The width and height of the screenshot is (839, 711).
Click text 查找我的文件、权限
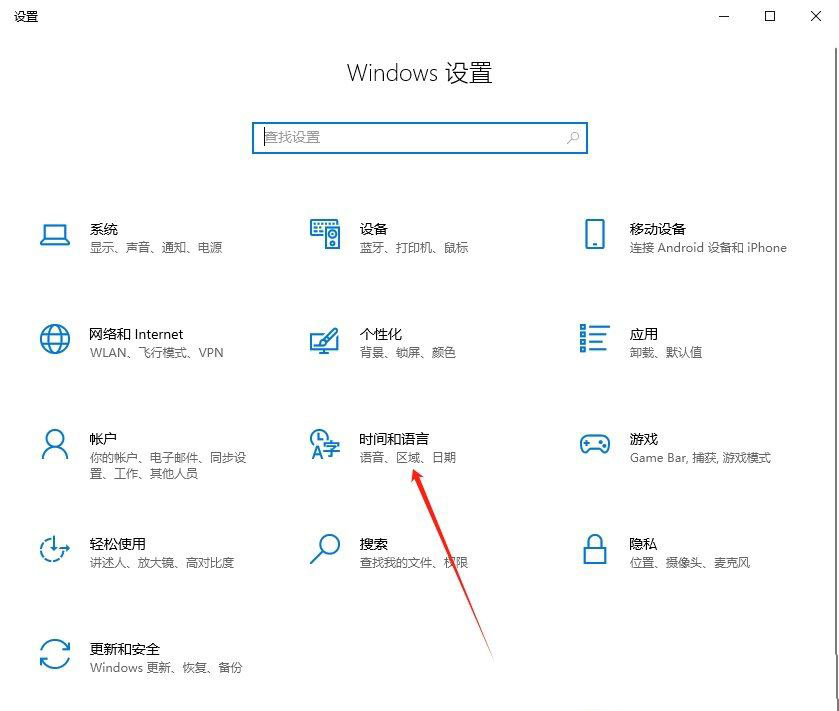click(414, 562)
